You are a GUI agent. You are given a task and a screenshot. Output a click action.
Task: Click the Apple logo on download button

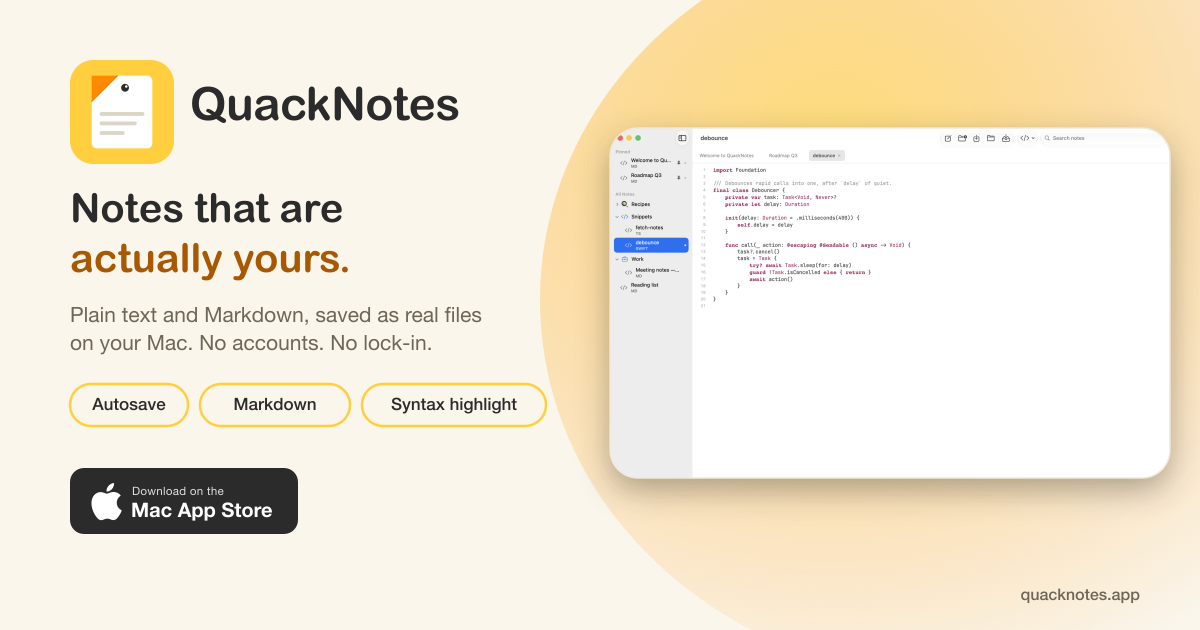coord(106,501)
